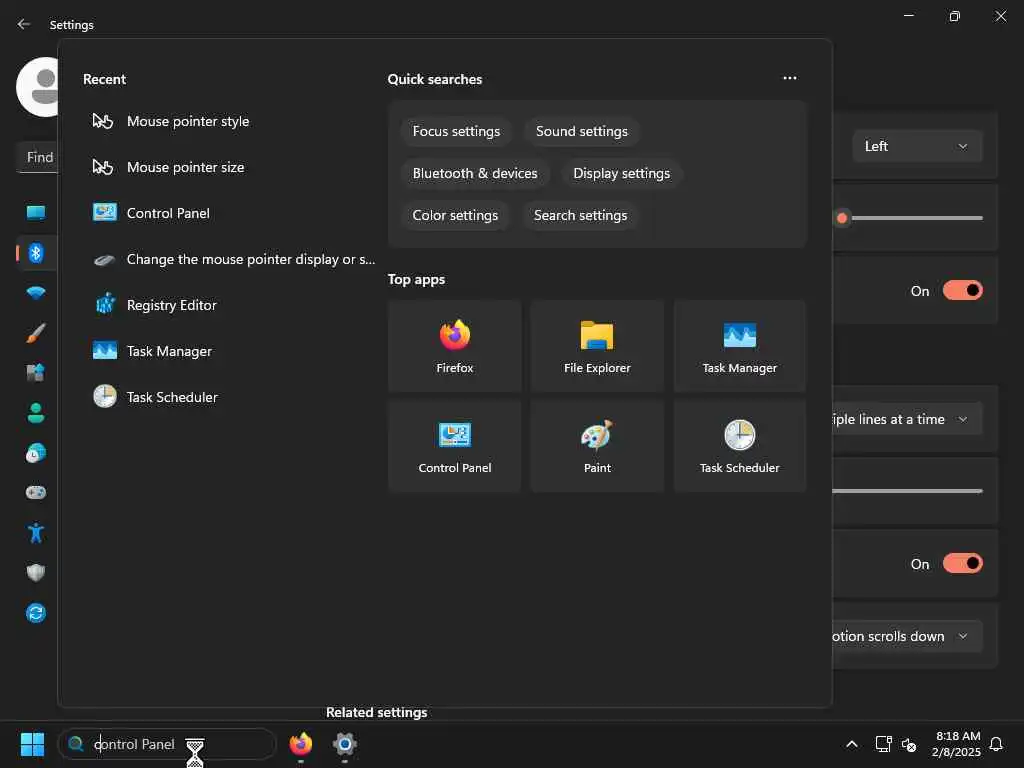Screen dimensions: 1024x768
Task: Open Gaming controller icon in sidebar
Action: click(x=36, y=492)
